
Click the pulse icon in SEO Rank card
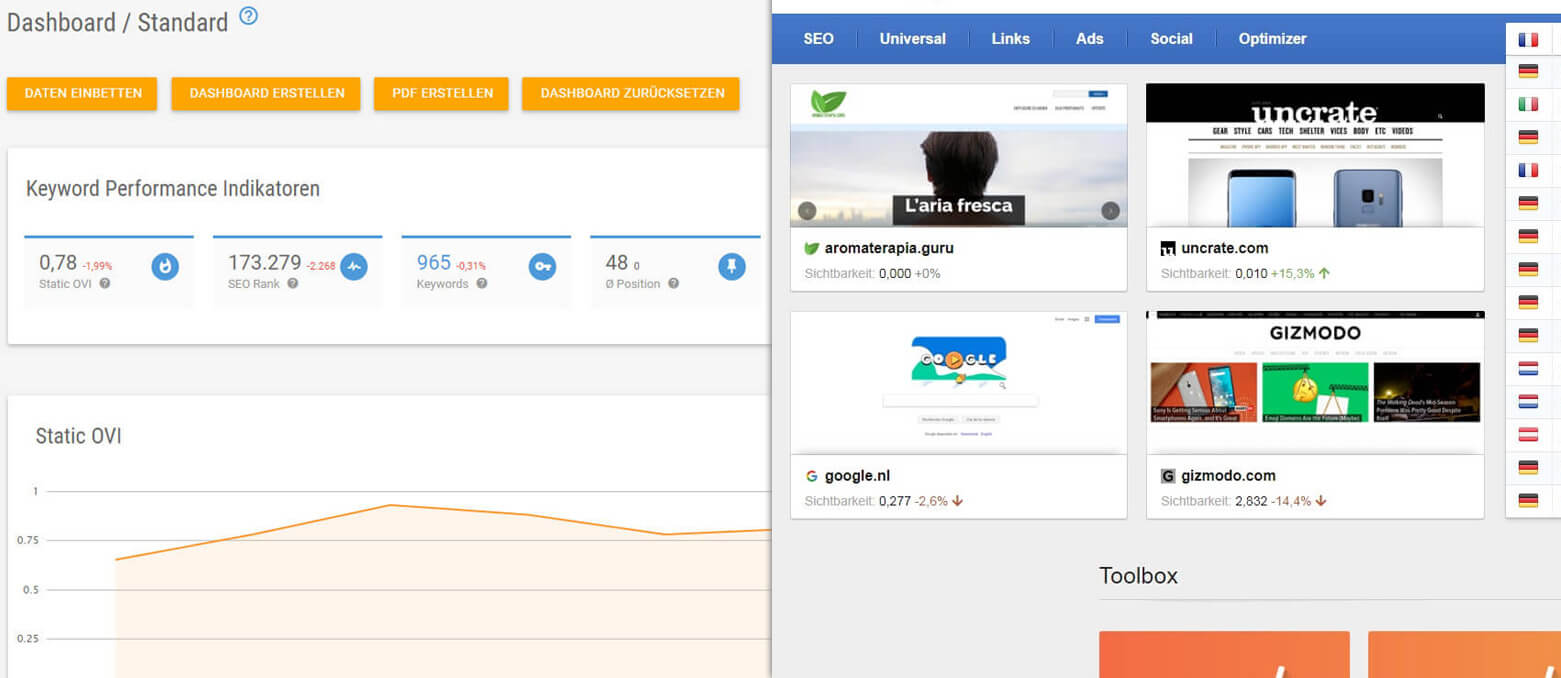click(x=354, y=266)
